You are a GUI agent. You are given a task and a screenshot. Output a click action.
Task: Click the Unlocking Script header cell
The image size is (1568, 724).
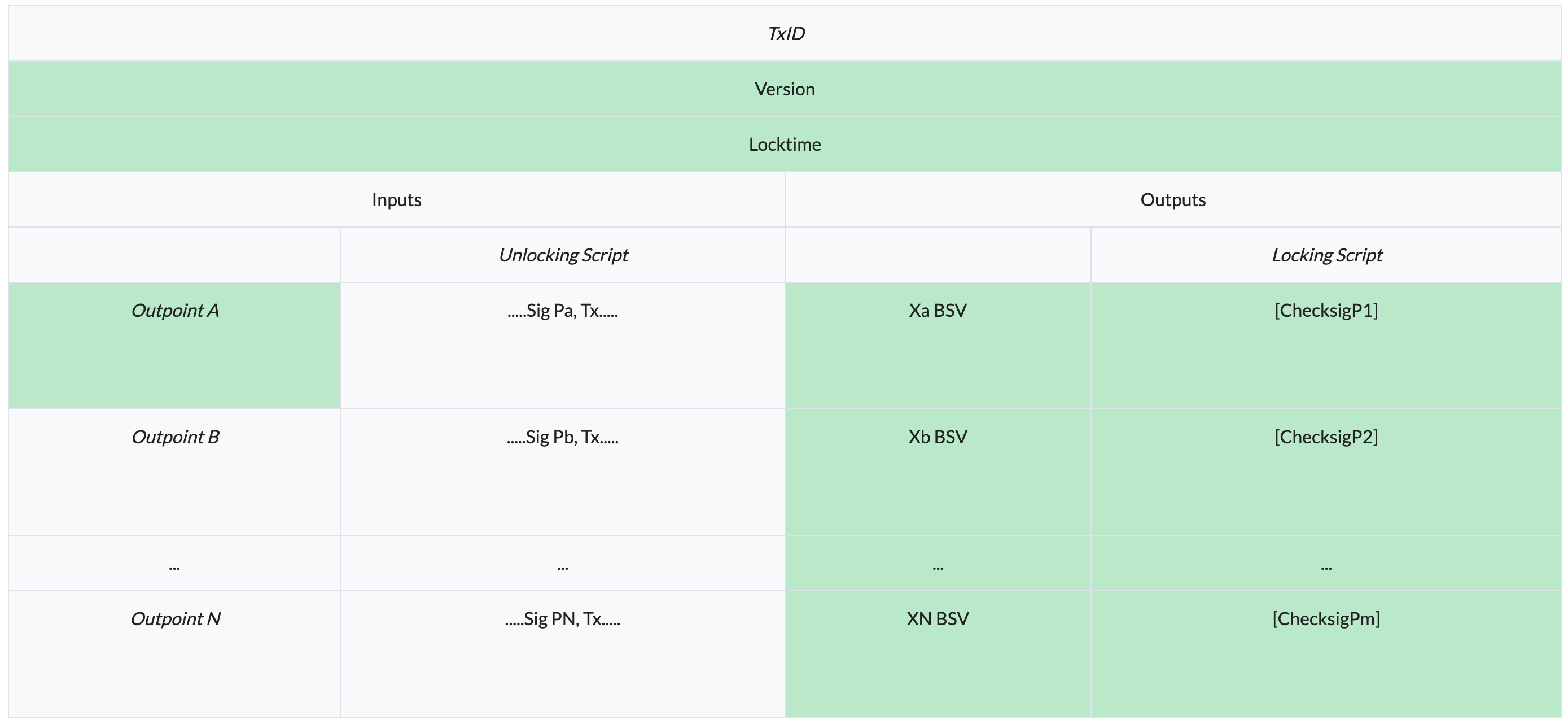(x=562, y=255)
